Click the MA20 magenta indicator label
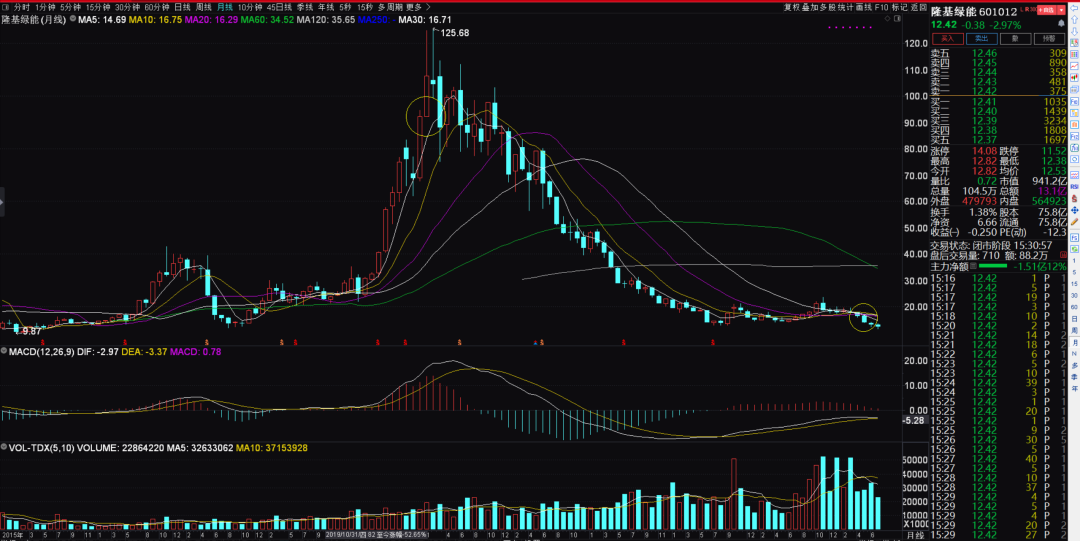Viewport: 1080px width, 541px height. click(211, 19)
